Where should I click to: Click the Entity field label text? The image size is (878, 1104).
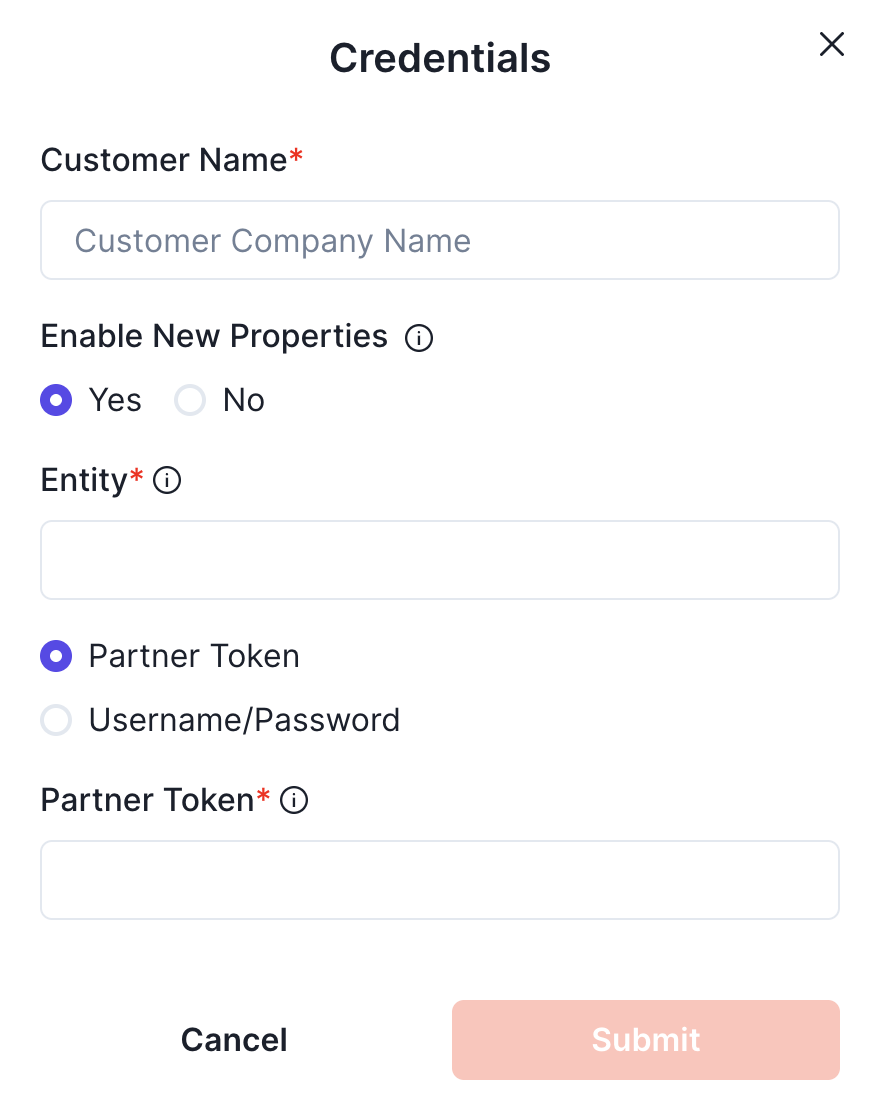click(84, 481)
